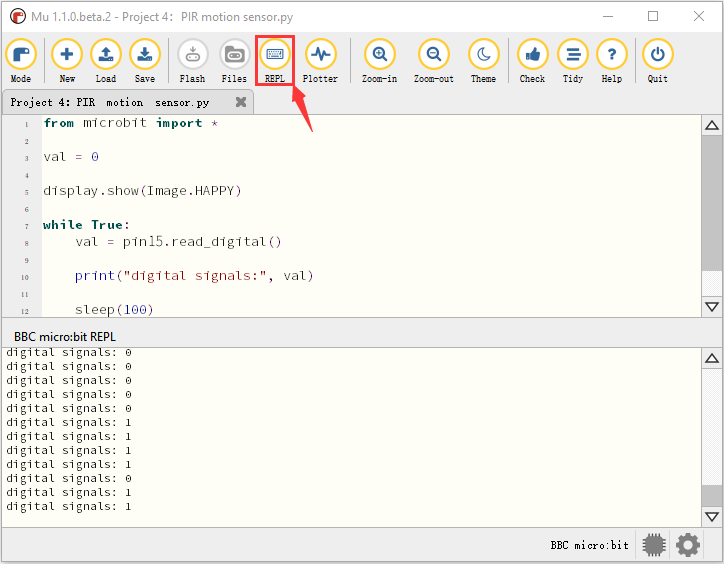This screenshot has width=724, height=564.
Task: Open Help documentation
Action: pos(612,61)
